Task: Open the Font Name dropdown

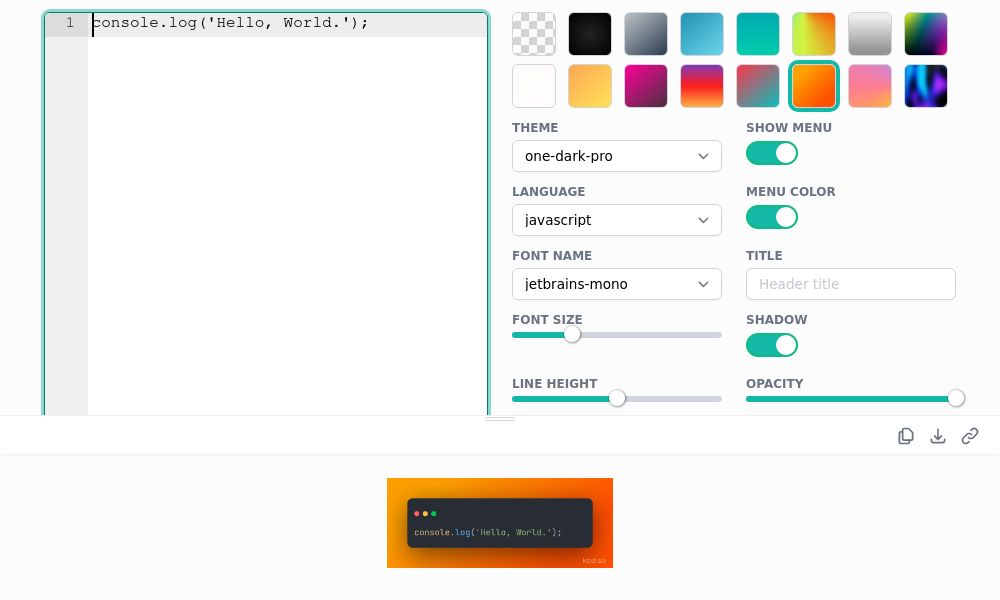Action: coord(617,284)
